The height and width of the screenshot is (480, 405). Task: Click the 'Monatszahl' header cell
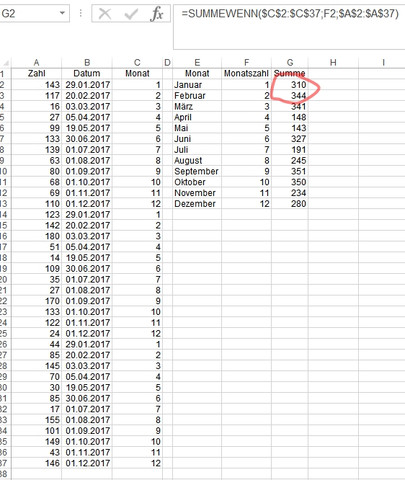[246, 73]
